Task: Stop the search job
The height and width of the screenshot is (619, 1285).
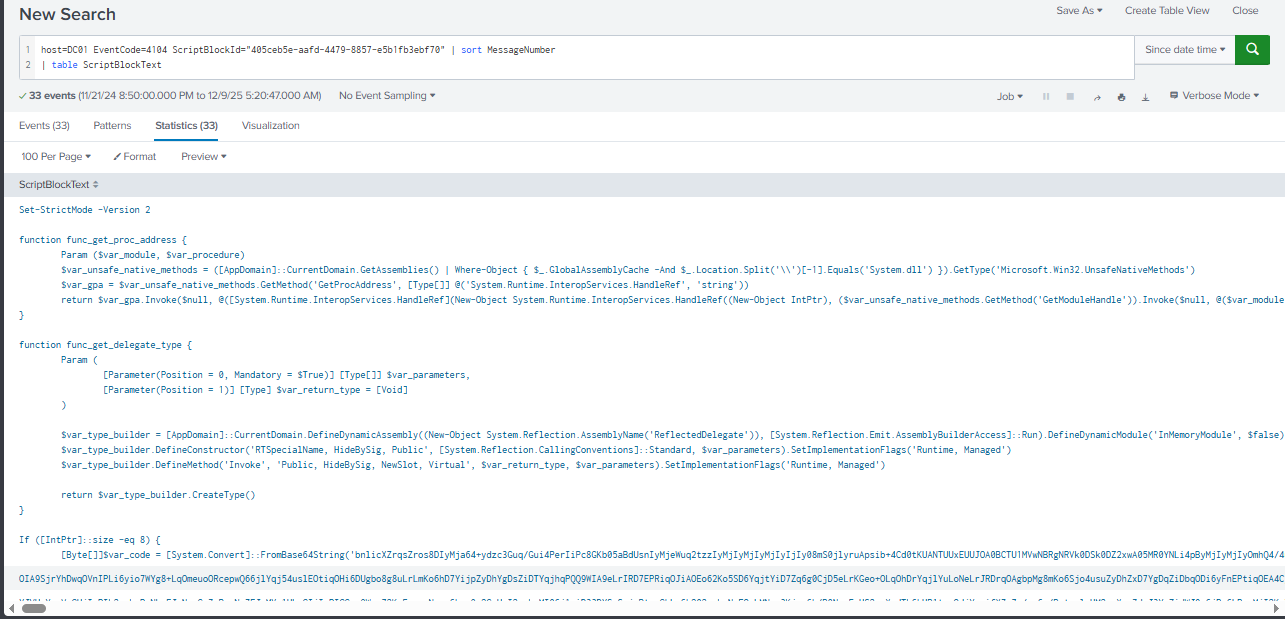Action: (x=1070, y=97)
